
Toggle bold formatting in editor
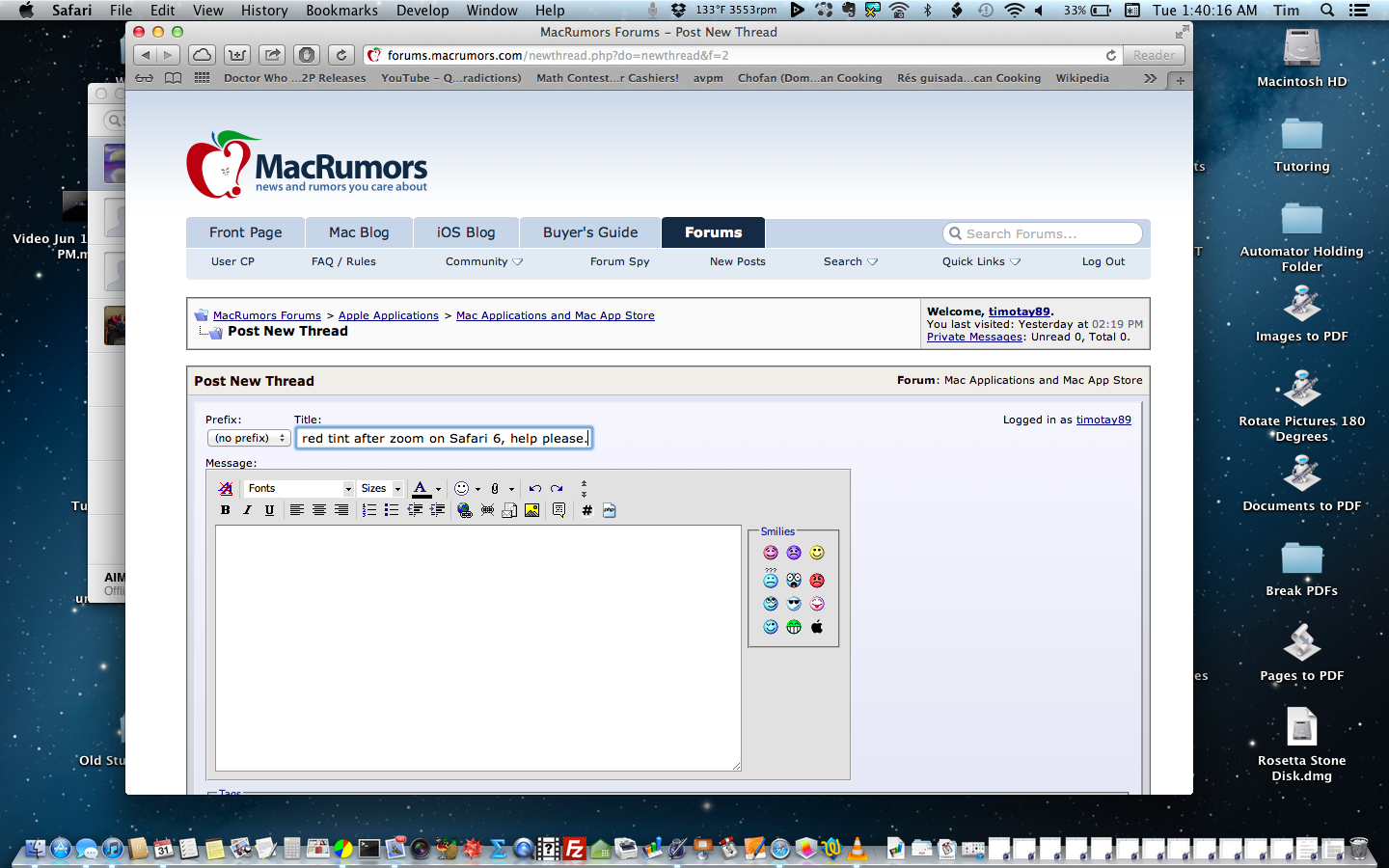tap(226, 510)
